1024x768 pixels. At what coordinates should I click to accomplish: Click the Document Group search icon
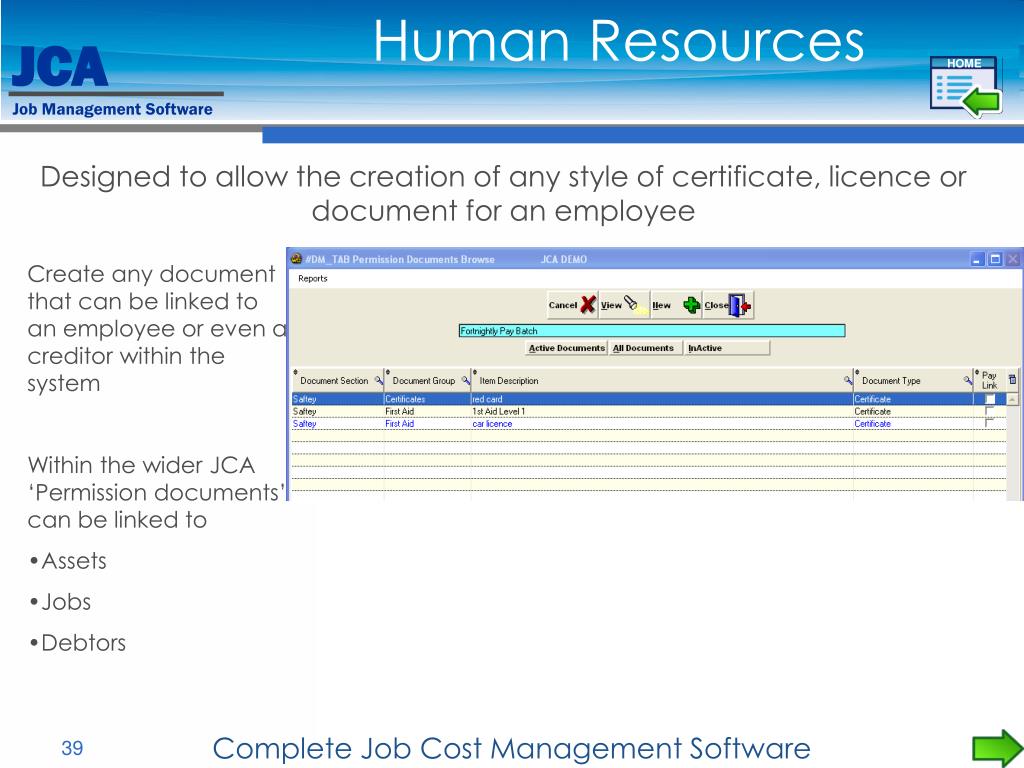pyautogui.click(x=466, y=380)
